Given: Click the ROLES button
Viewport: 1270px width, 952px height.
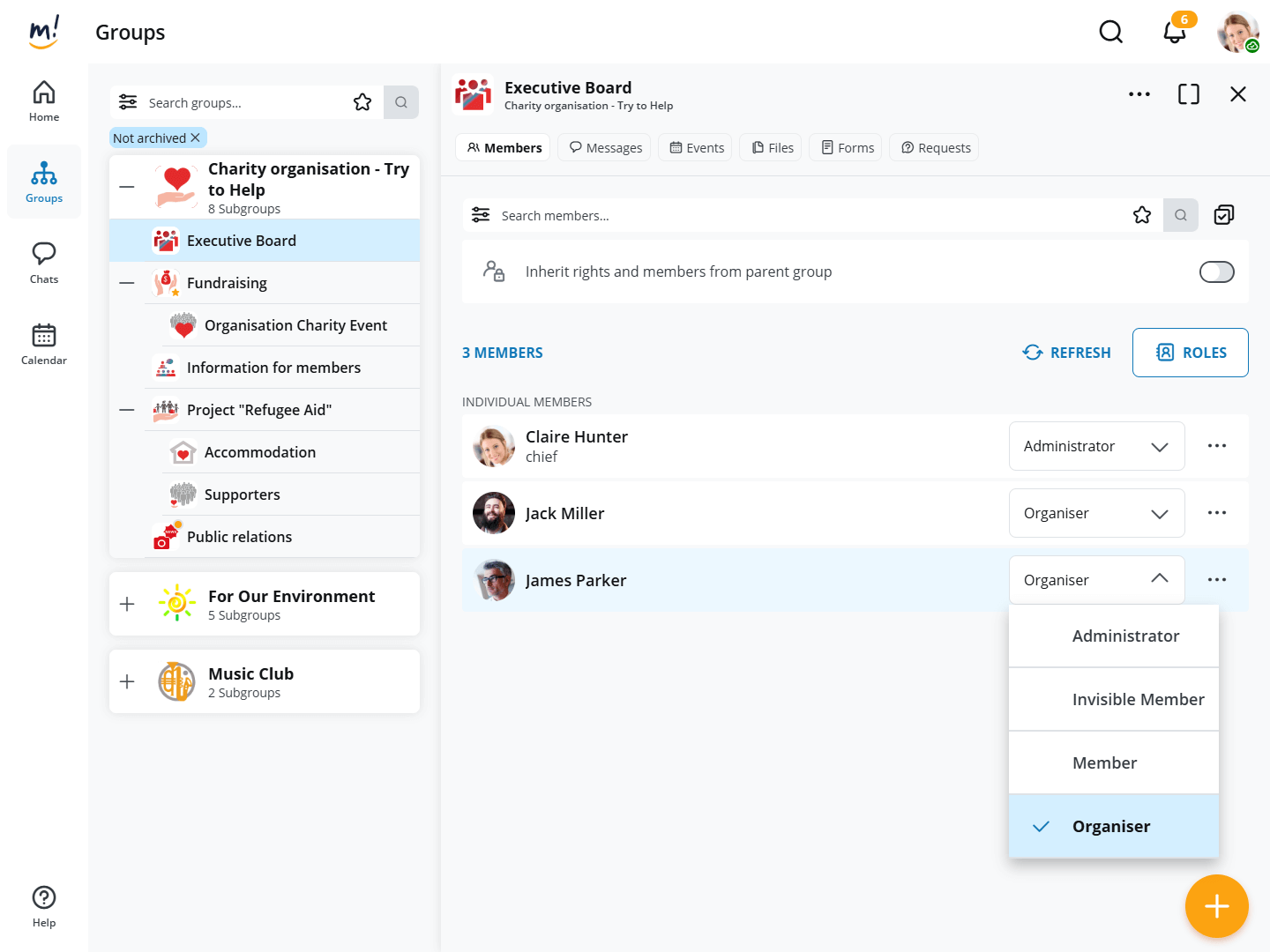Looking at the screenshot, I should coord(1190,353).
